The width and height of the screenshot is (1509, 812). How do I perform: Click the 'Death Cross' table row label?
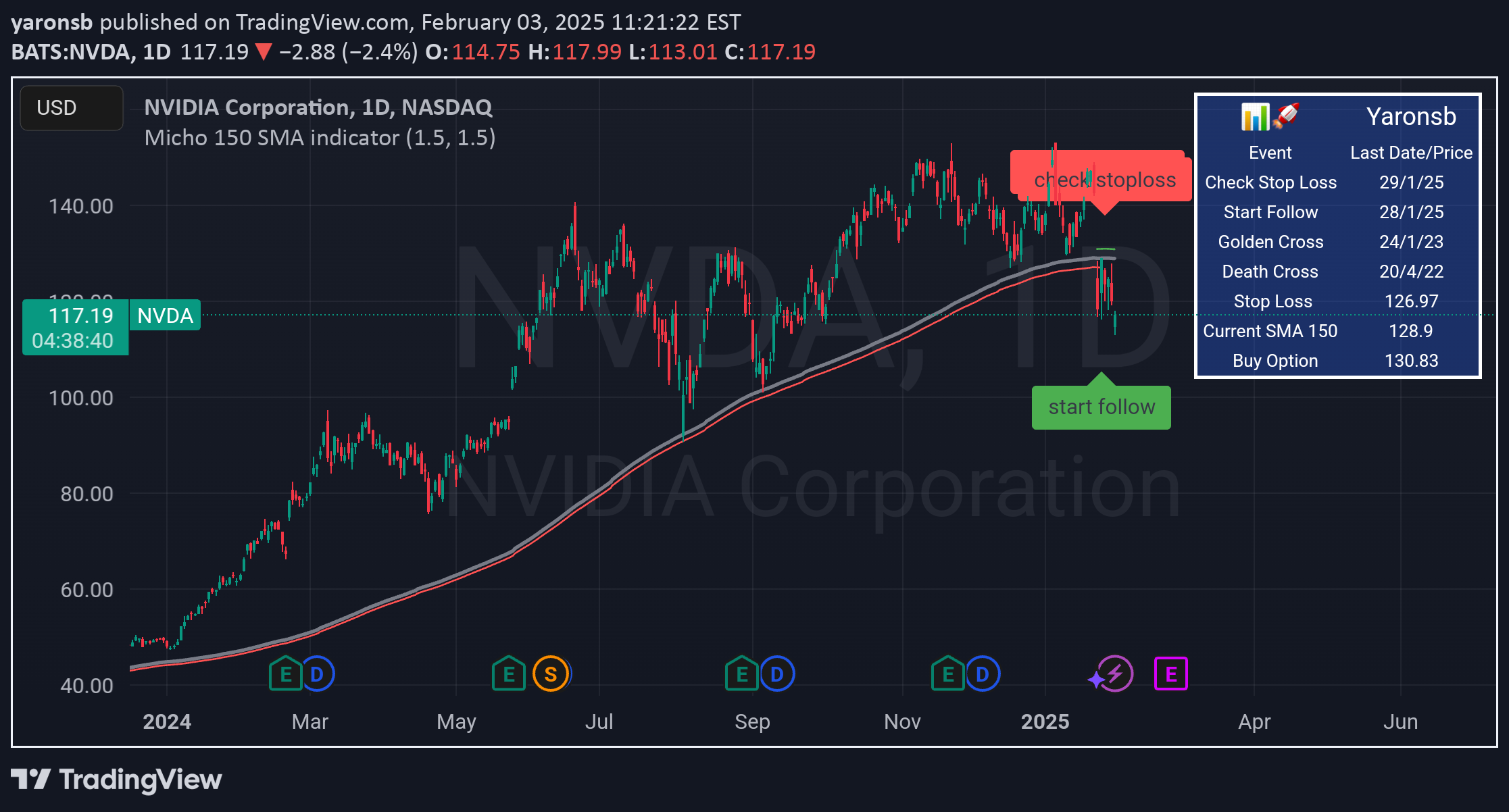click(x=1270, y=272)
